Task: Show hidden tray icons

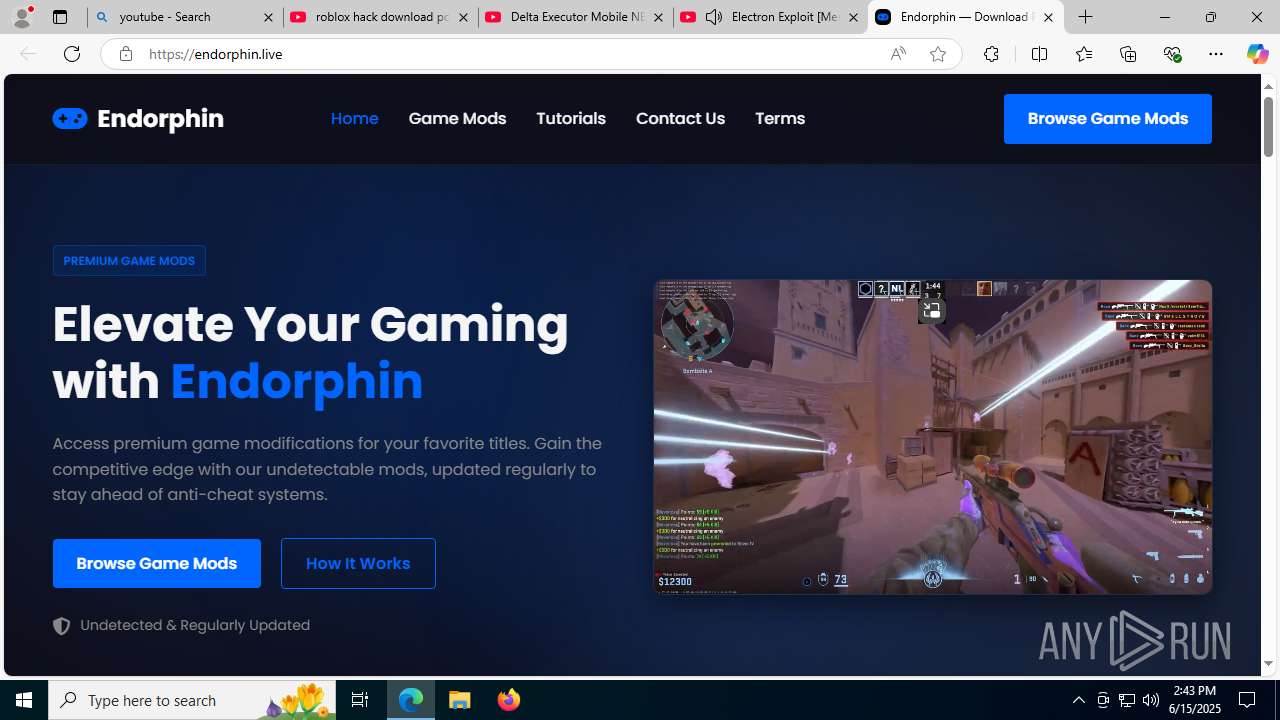Action: click(x=1078, y=700)
